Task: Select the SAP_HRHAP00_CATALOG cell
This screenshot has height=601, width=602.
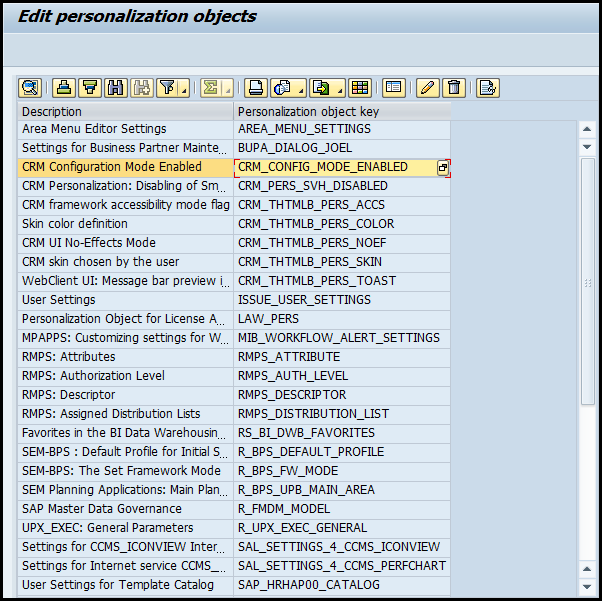Action: pyautogui.click(x=342, y=585)
